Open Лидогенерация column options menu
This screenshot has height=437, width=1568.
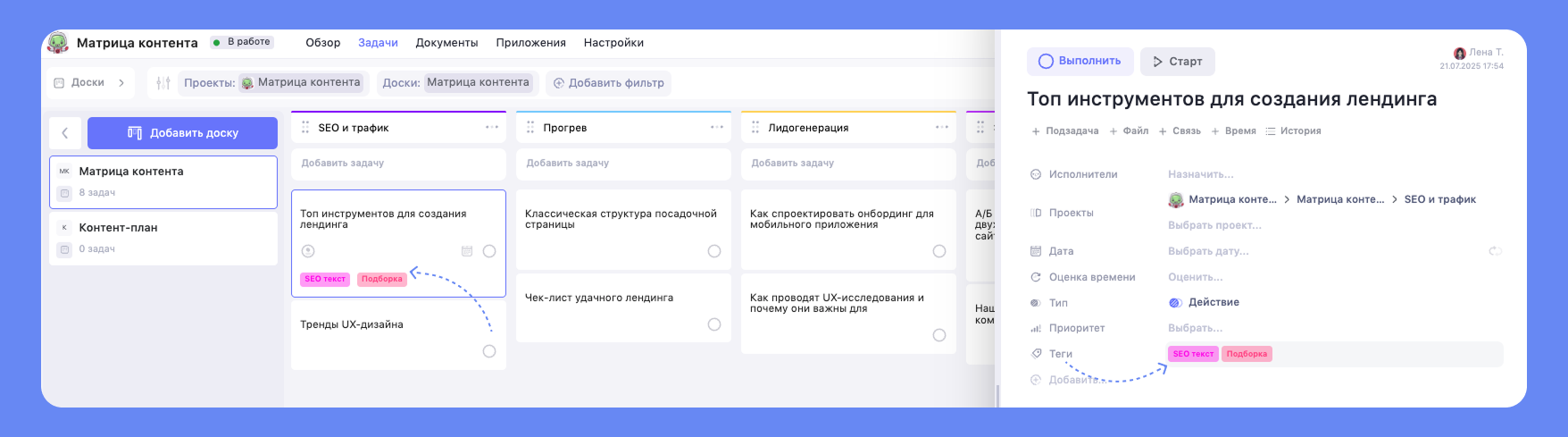942,127
